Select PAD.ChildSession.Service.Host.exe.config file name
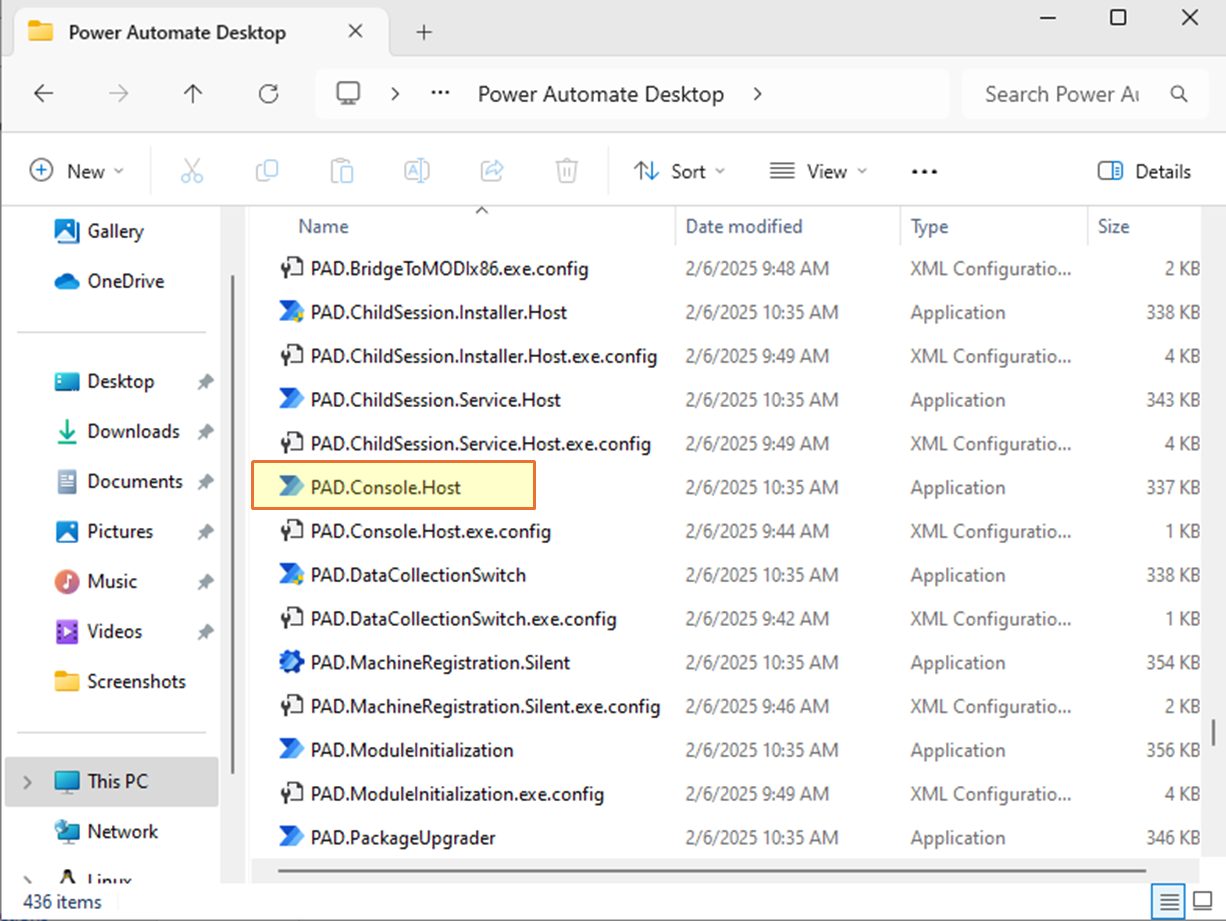Viewport: 1226px width, 921px height. coord(480,443)
